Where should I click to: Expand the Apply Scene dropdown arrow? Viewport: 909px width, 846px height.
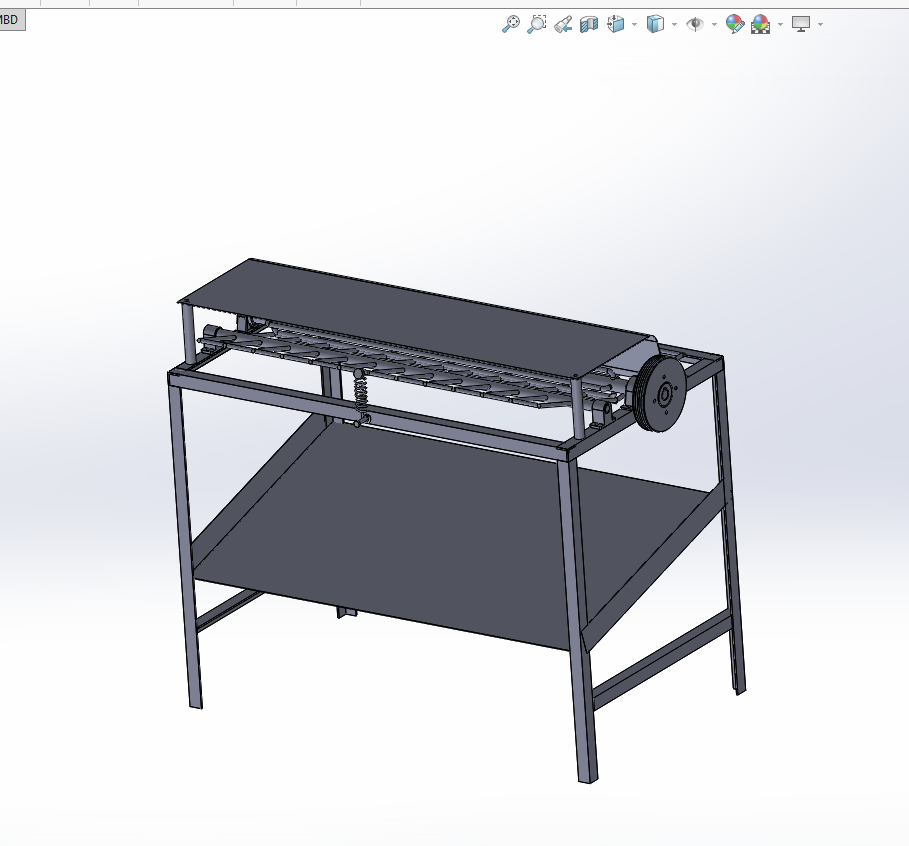[780, 24]
